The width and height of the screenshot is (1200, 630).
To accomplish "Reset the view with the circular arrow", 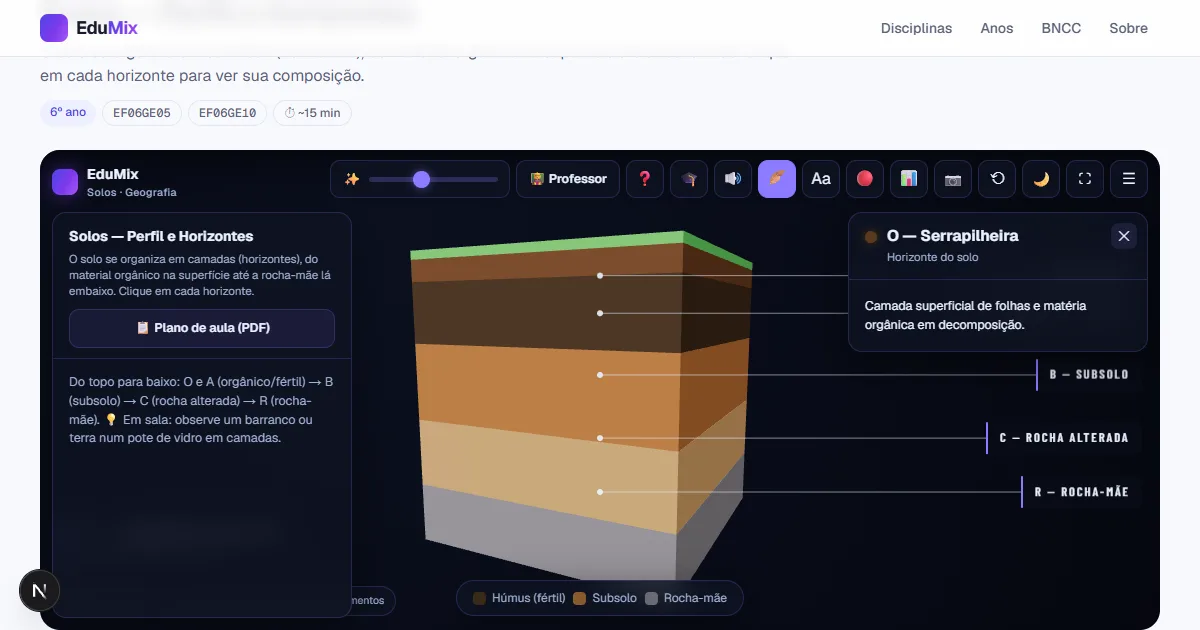I will click(997, 179).
